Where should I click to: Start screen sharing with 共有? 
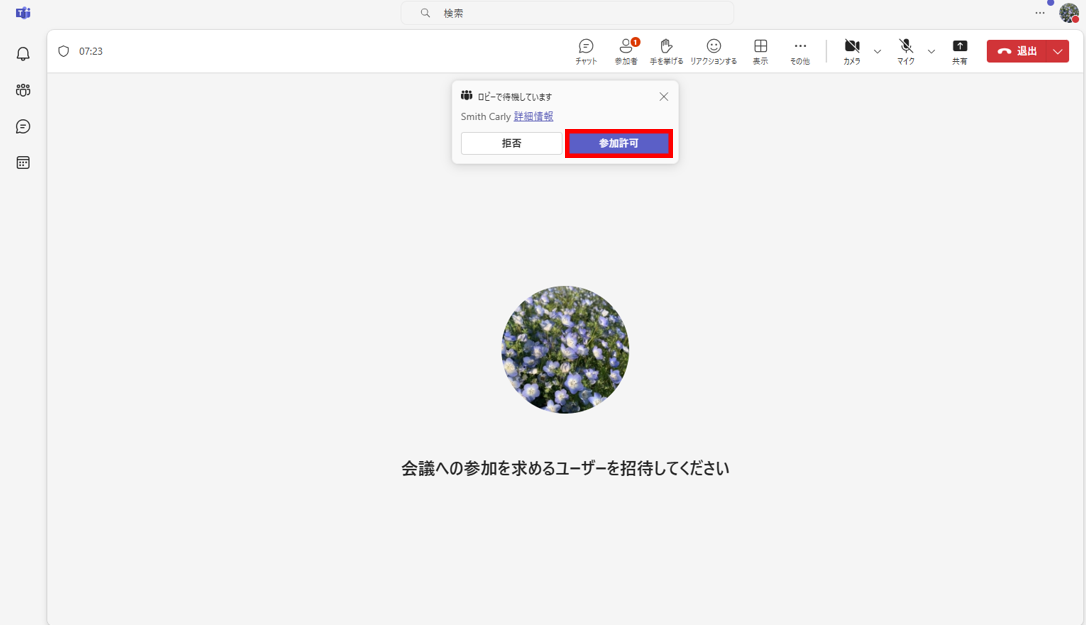pos(959,50)
